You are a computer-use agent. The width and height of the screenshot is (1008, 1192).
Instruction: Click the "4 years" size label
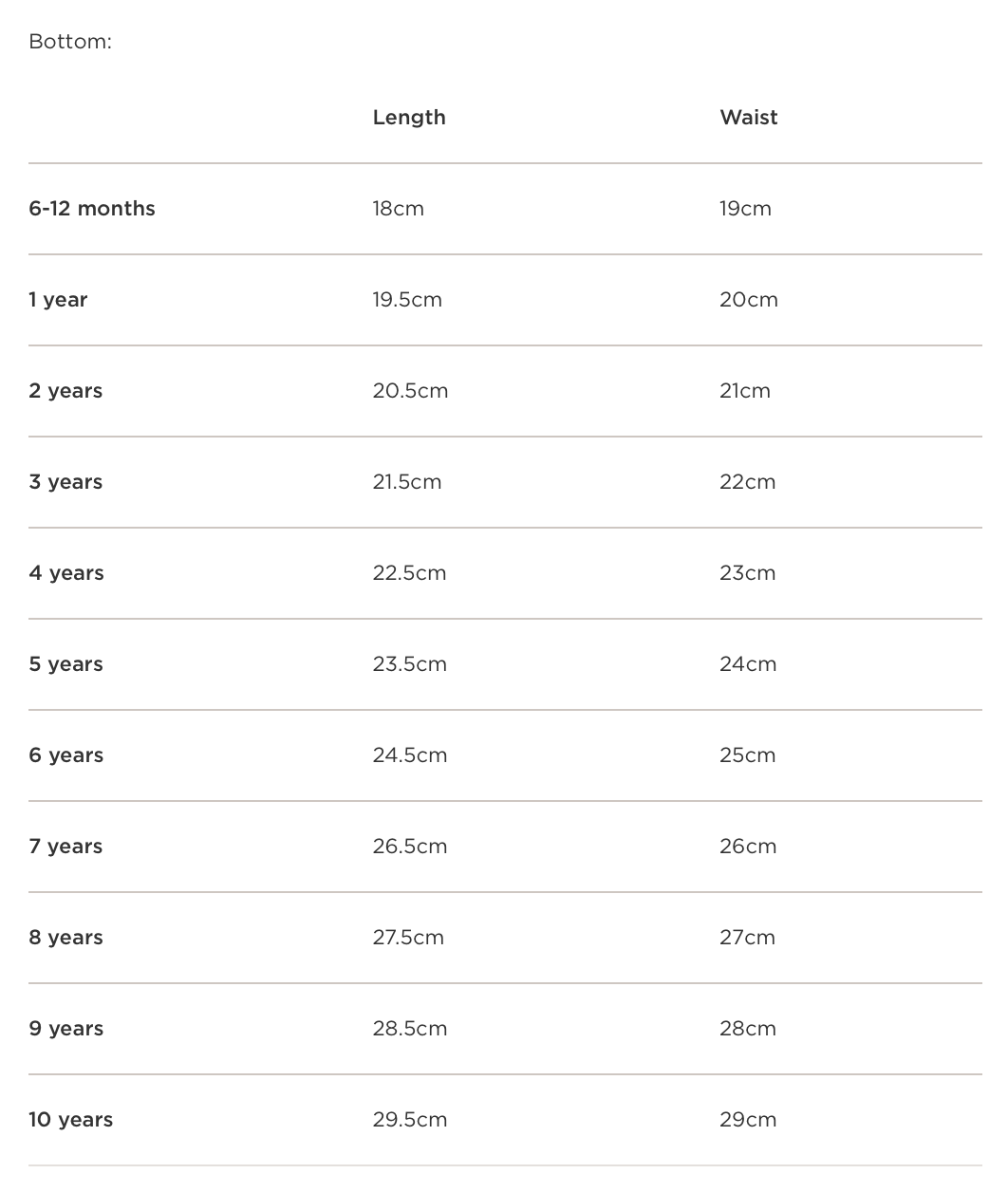point(66,573)
